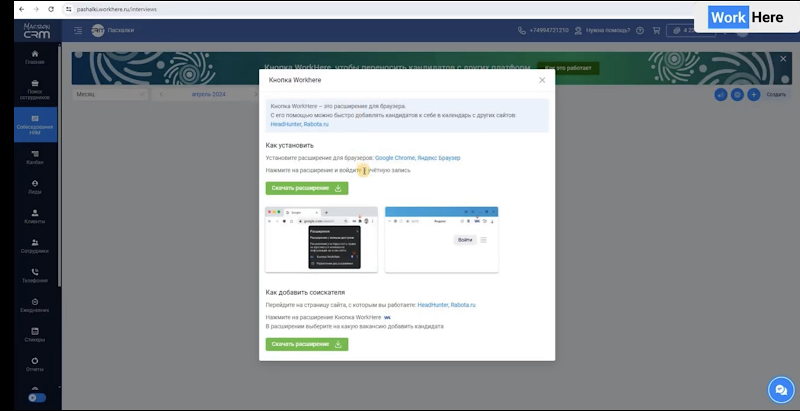800x411 pixels.
Task: Open the chat support bubble
Action: (x=781, y=390)
